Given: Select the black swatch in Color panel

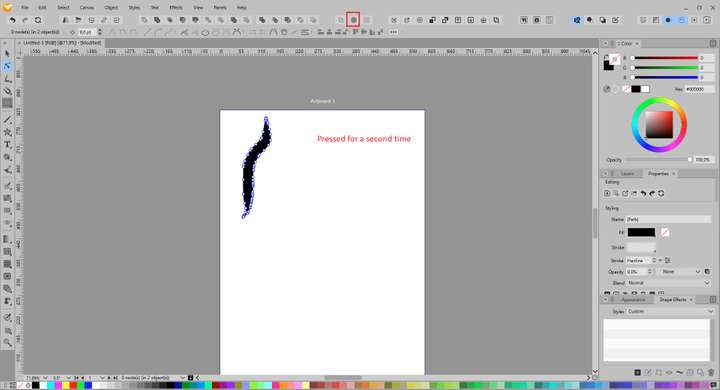Looking at the screenshot, I should 636,89.
